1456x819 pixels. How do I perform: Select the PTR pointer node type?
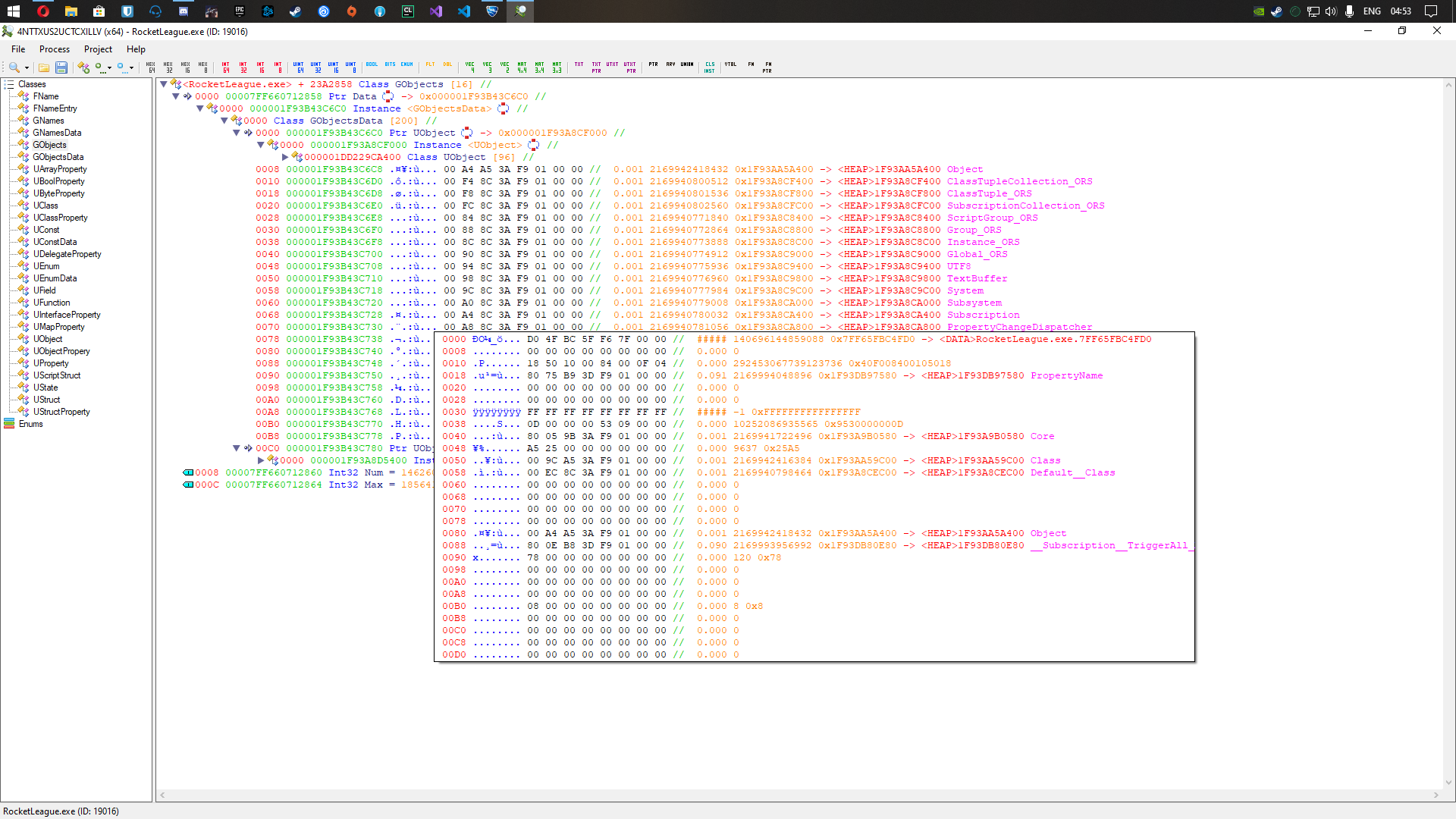click(653, 67)
